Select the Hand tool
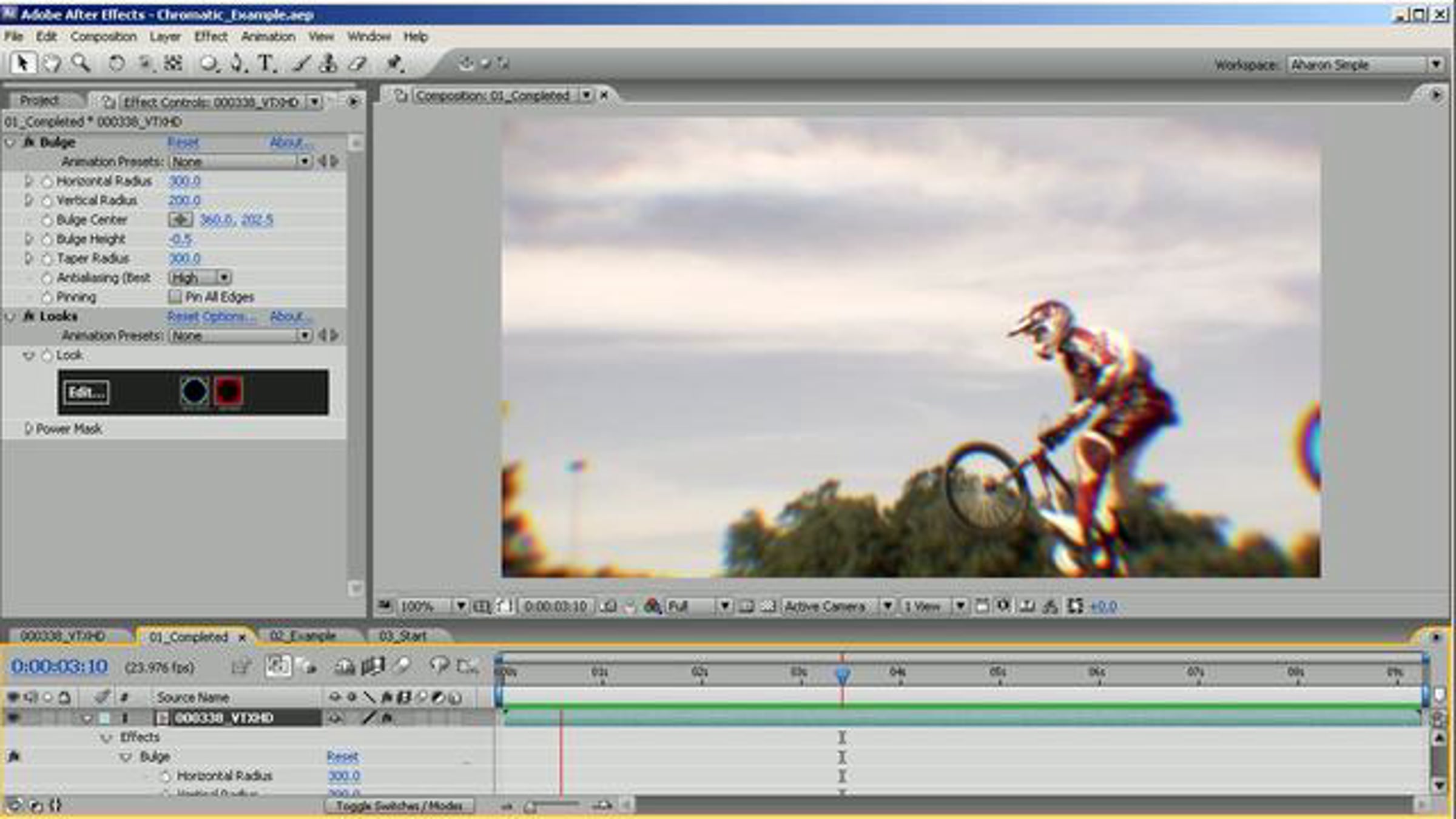Image resolution: width=1456 pixels, height=819 pixels. point(52,63)
